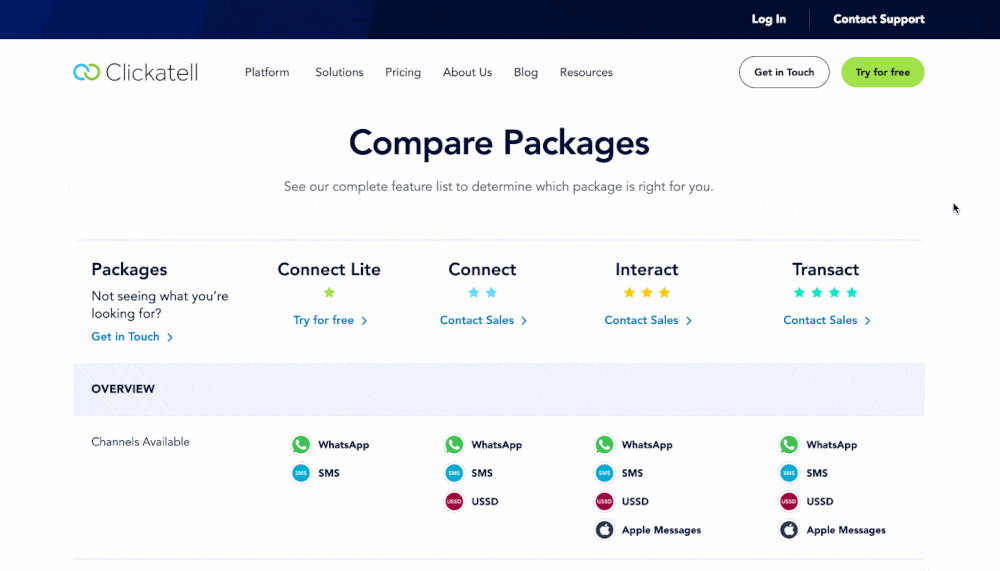Click SMS icon in Transact column
This screenshot has width=1000, height=571.
coord(789,473)
